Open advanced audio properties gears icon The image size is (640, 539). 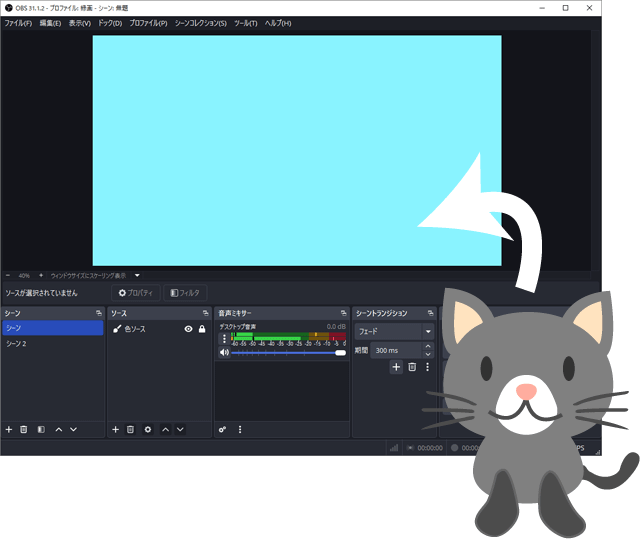point(222,429)
